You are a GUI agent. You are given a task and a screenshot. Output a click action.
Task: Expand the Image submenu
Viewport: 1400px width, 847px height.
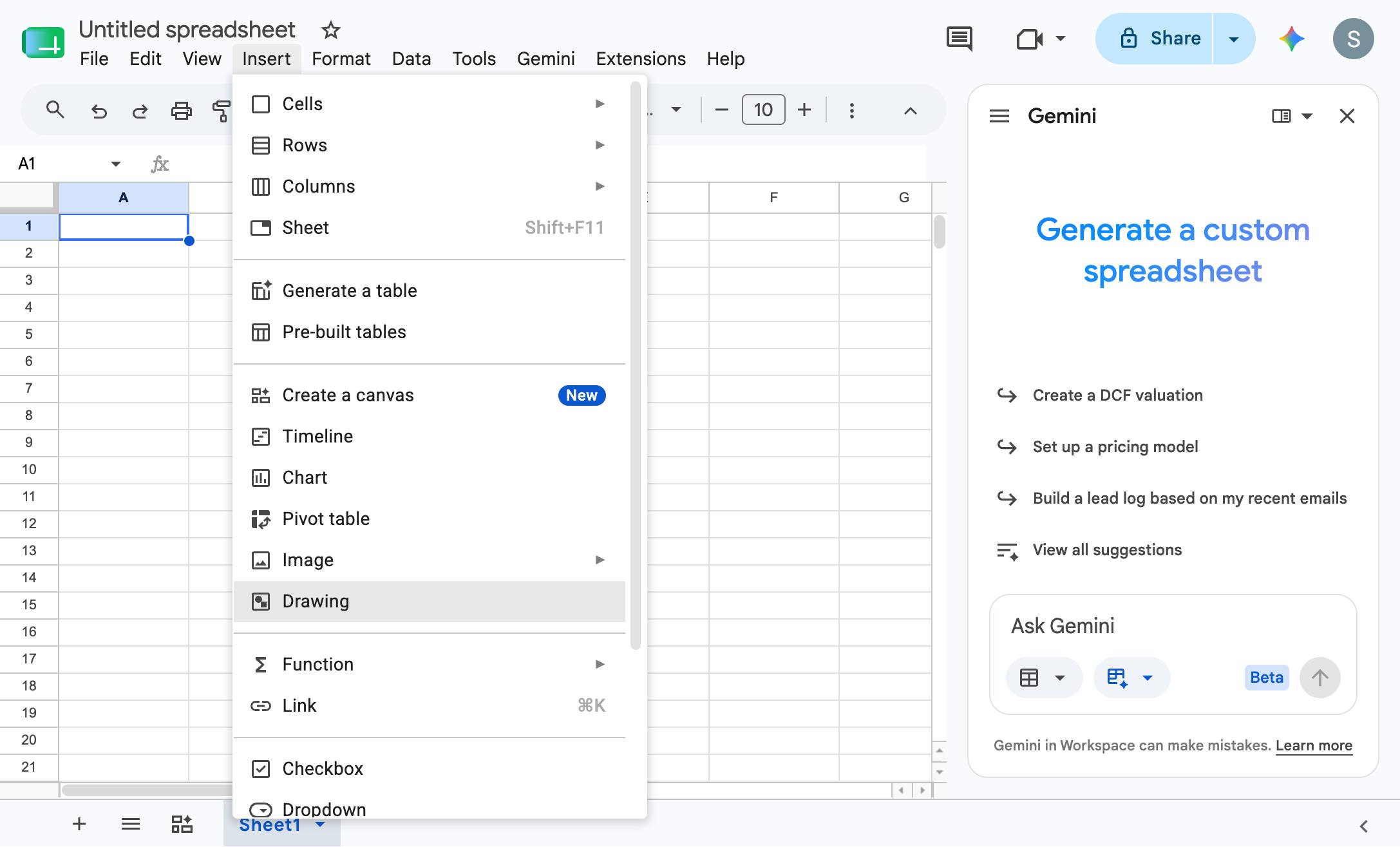tap(430, 560)
